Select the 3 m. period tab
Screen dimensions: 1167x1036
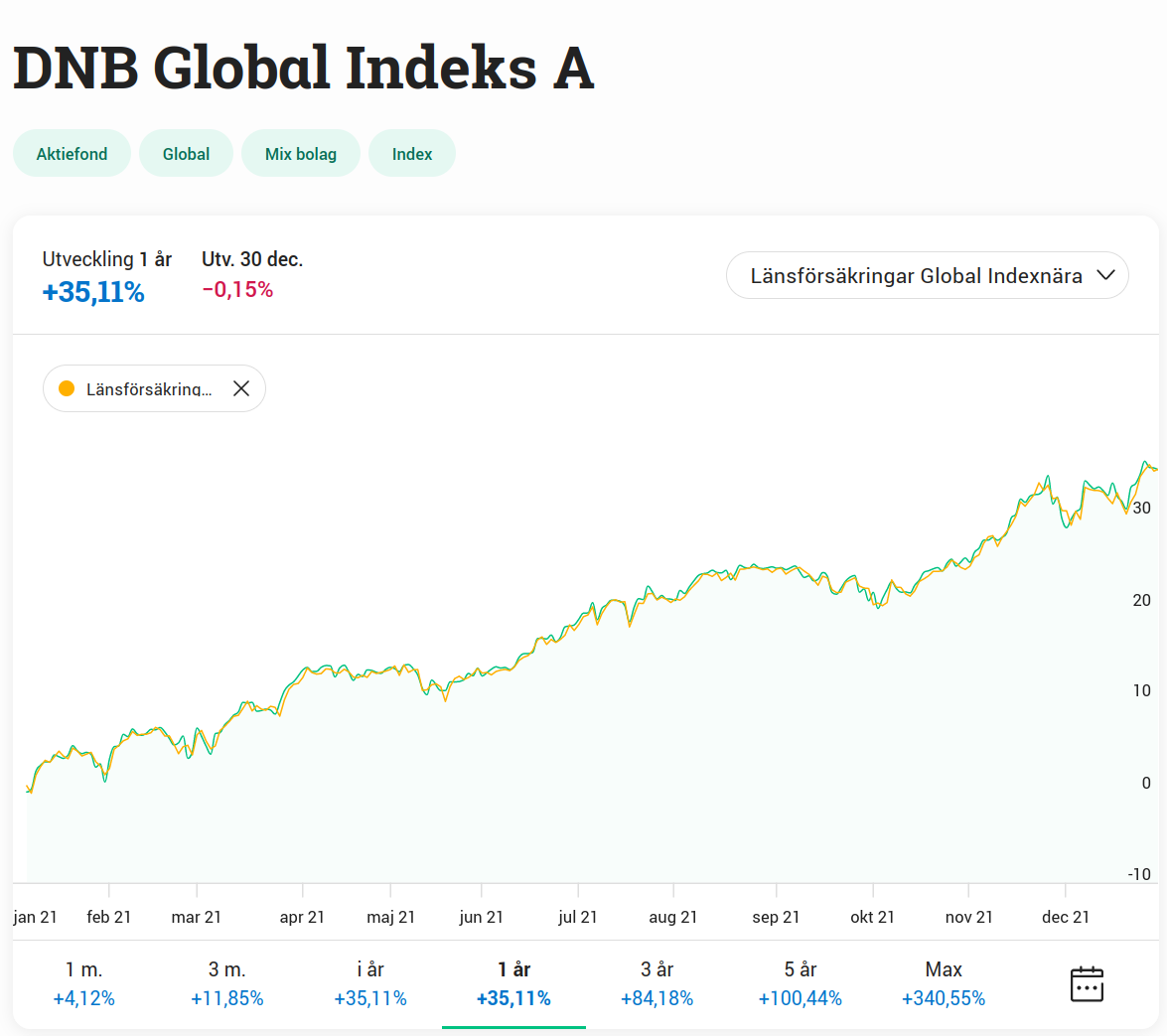click(227, 983)
